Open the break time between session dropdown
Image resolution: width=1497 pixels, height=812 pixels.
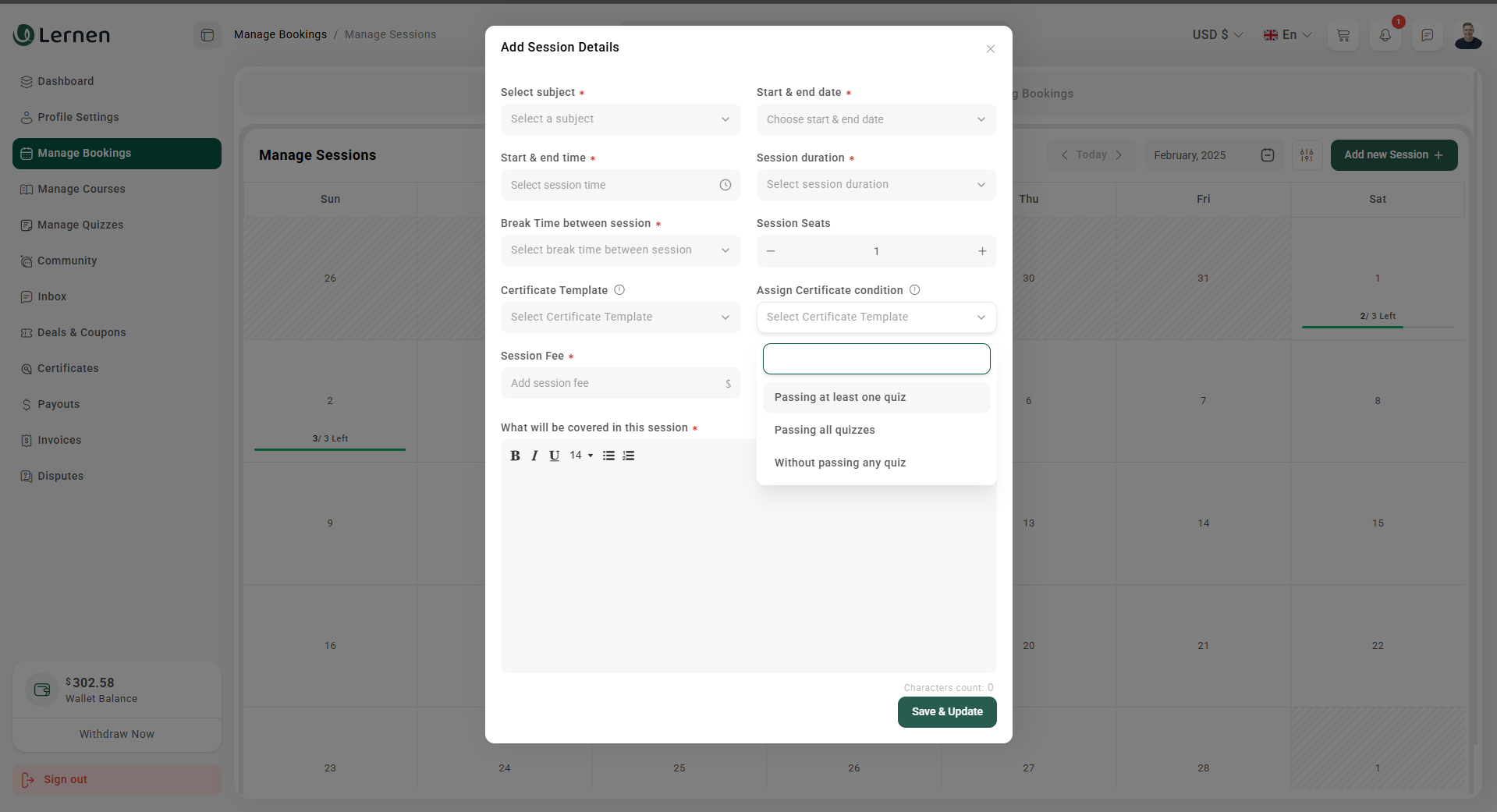click(620, 250)
